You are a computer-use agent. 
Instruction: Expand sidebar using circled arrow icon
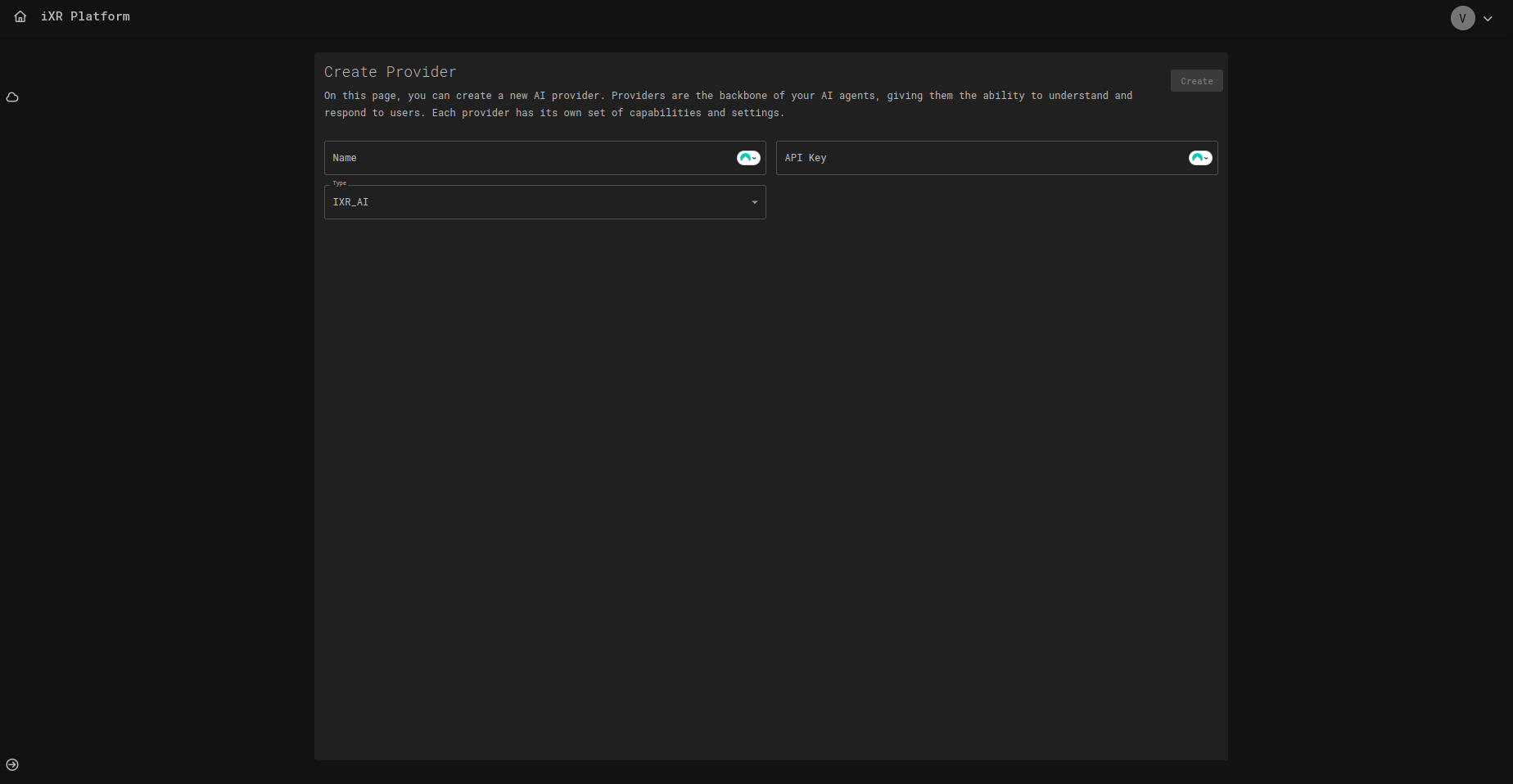coord(12,764)
